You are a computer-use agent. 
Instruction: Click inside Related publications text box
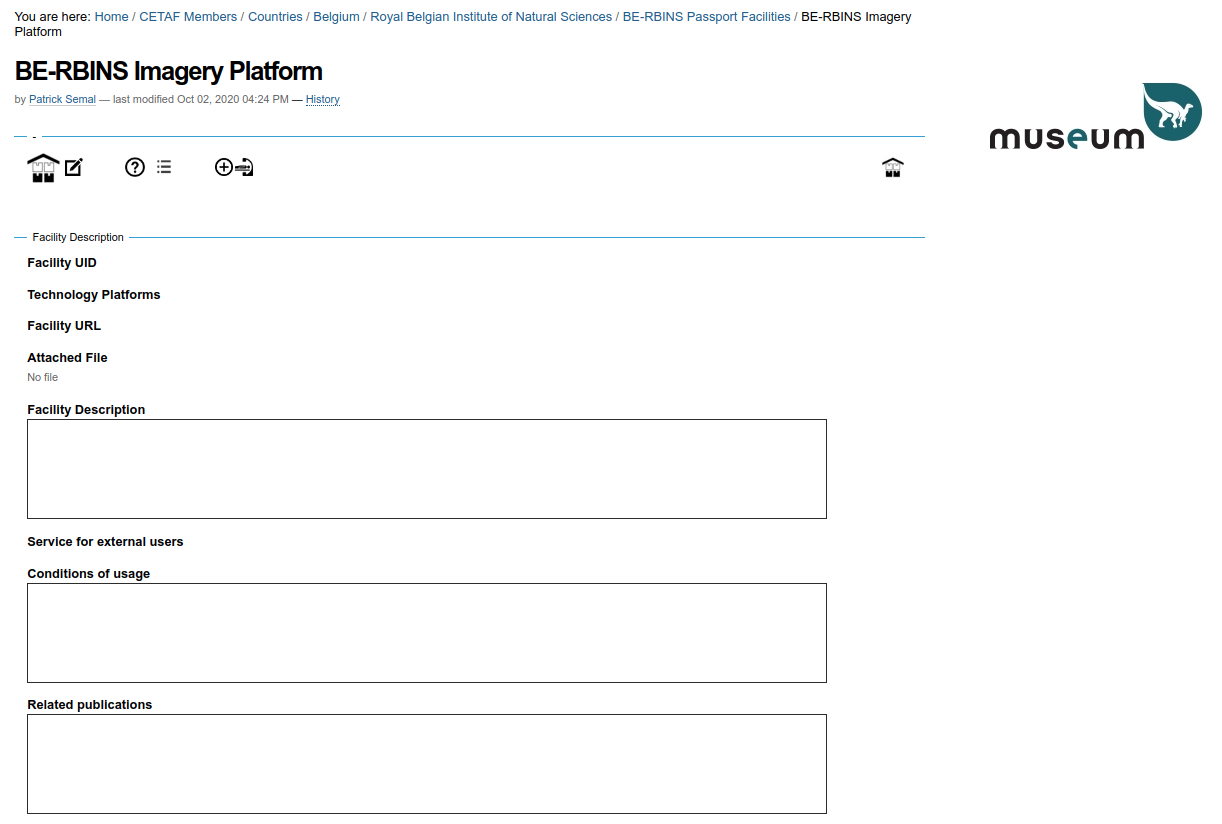(427, 764)
